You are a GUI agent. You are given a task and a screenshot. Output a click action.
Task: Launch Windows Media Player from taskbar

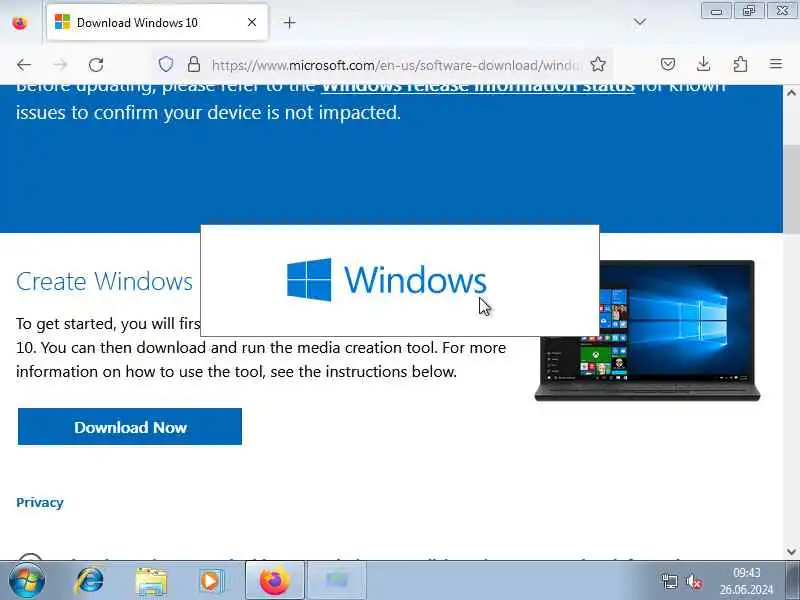coord(211,581)
